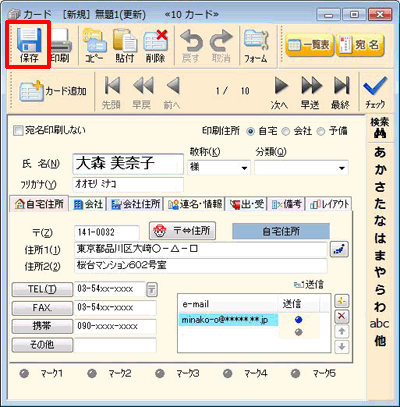Click the 〒⇔住所 conversion button

tap(182, 231)
